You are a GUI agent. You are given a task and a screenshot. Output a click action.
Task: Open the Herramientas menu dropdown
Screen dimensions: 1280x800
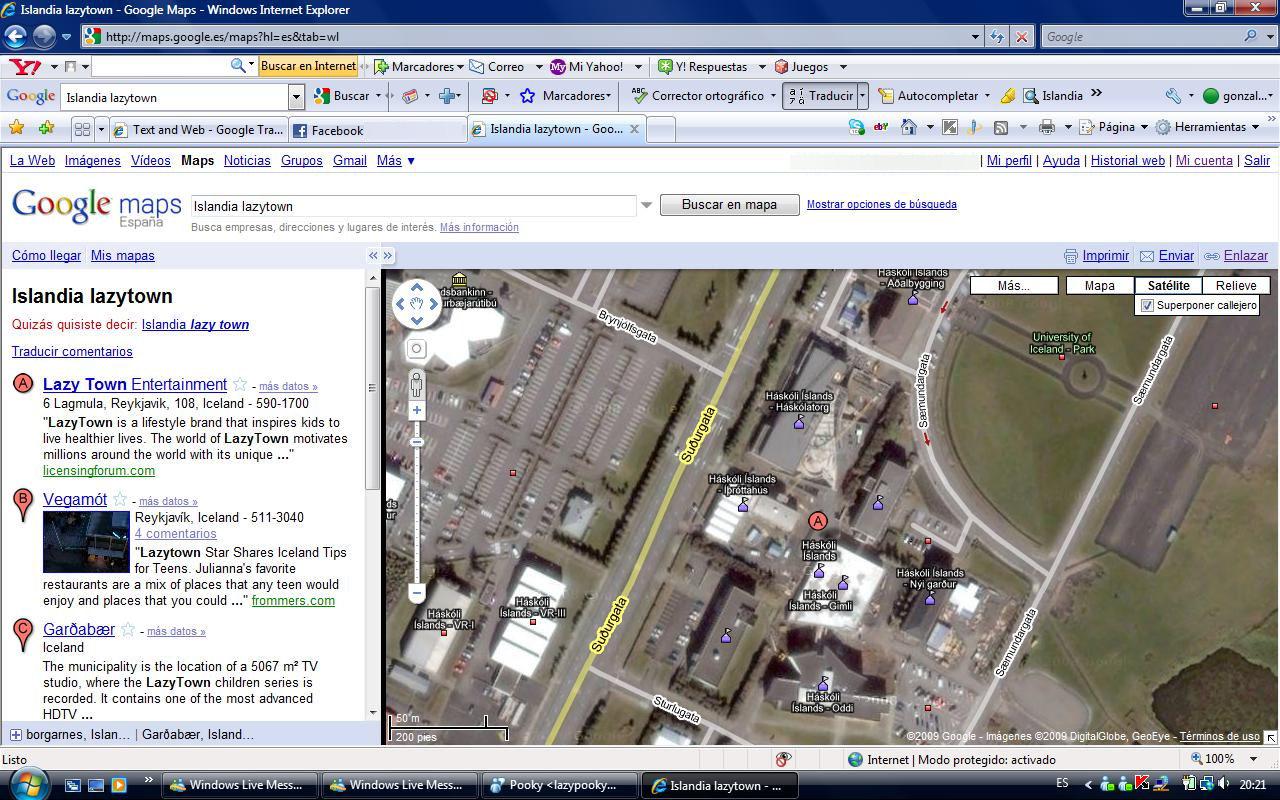1208,127
